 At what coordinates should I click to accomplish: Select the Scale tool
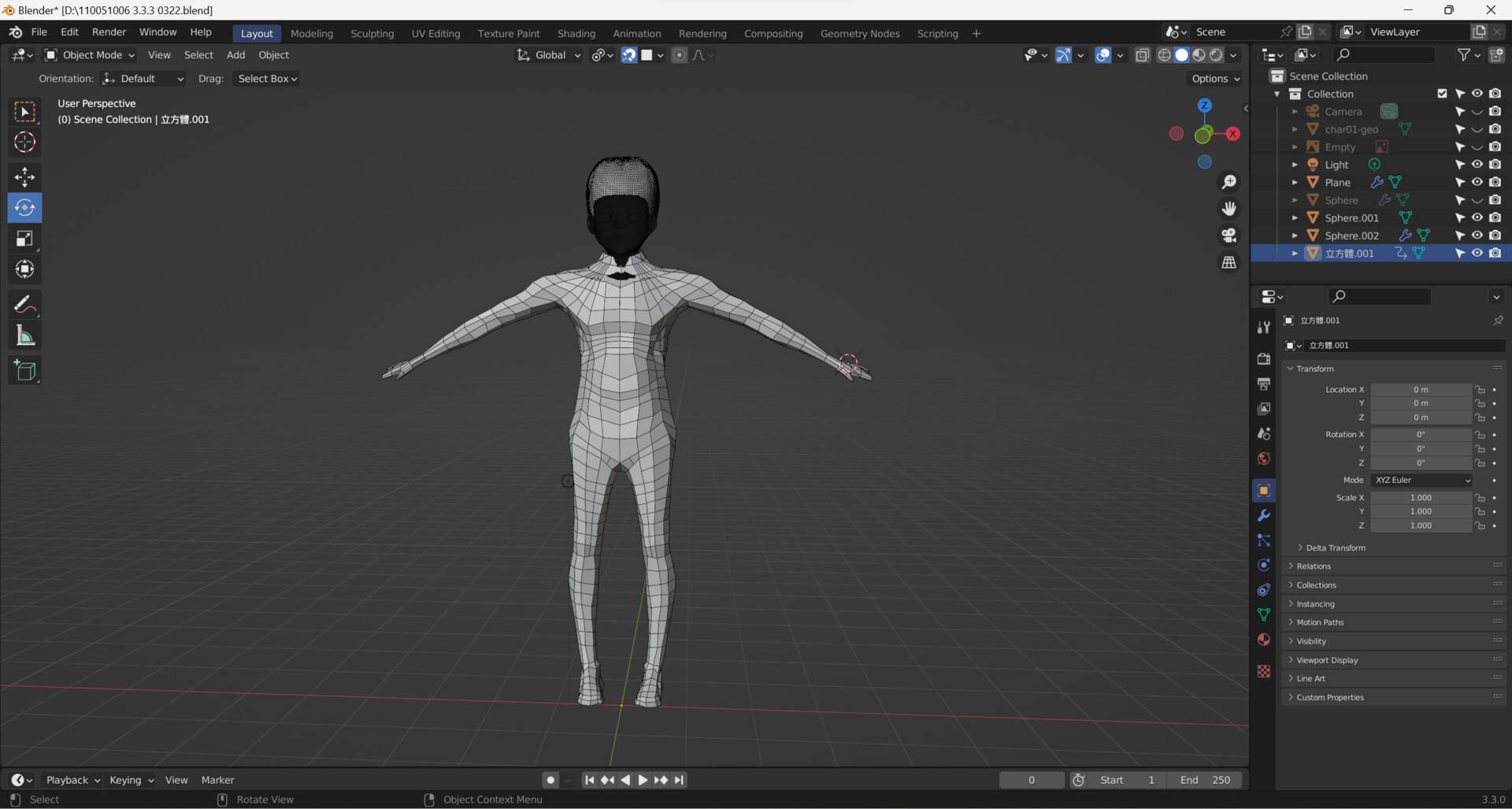tap(24, 239)
